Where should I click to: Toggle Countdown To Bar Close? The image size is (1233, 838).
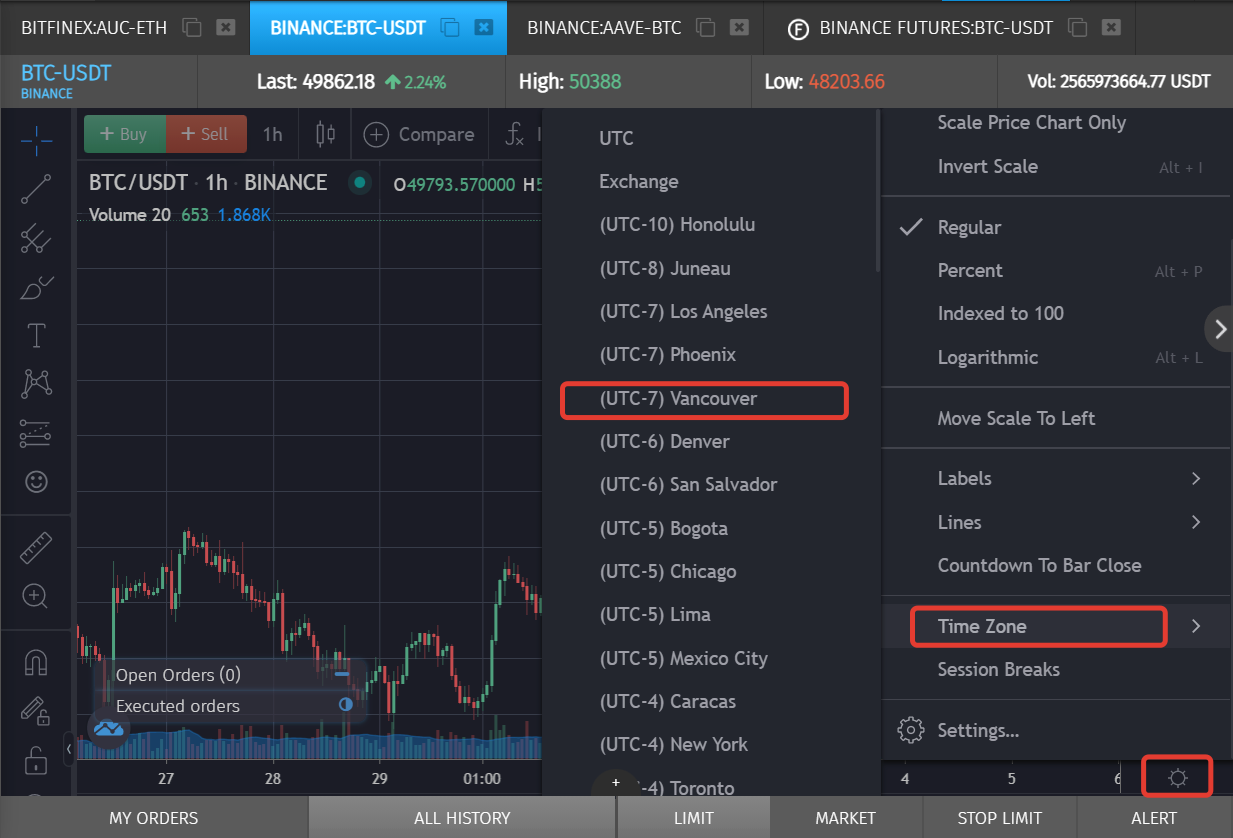click(x=1055, y=565)
